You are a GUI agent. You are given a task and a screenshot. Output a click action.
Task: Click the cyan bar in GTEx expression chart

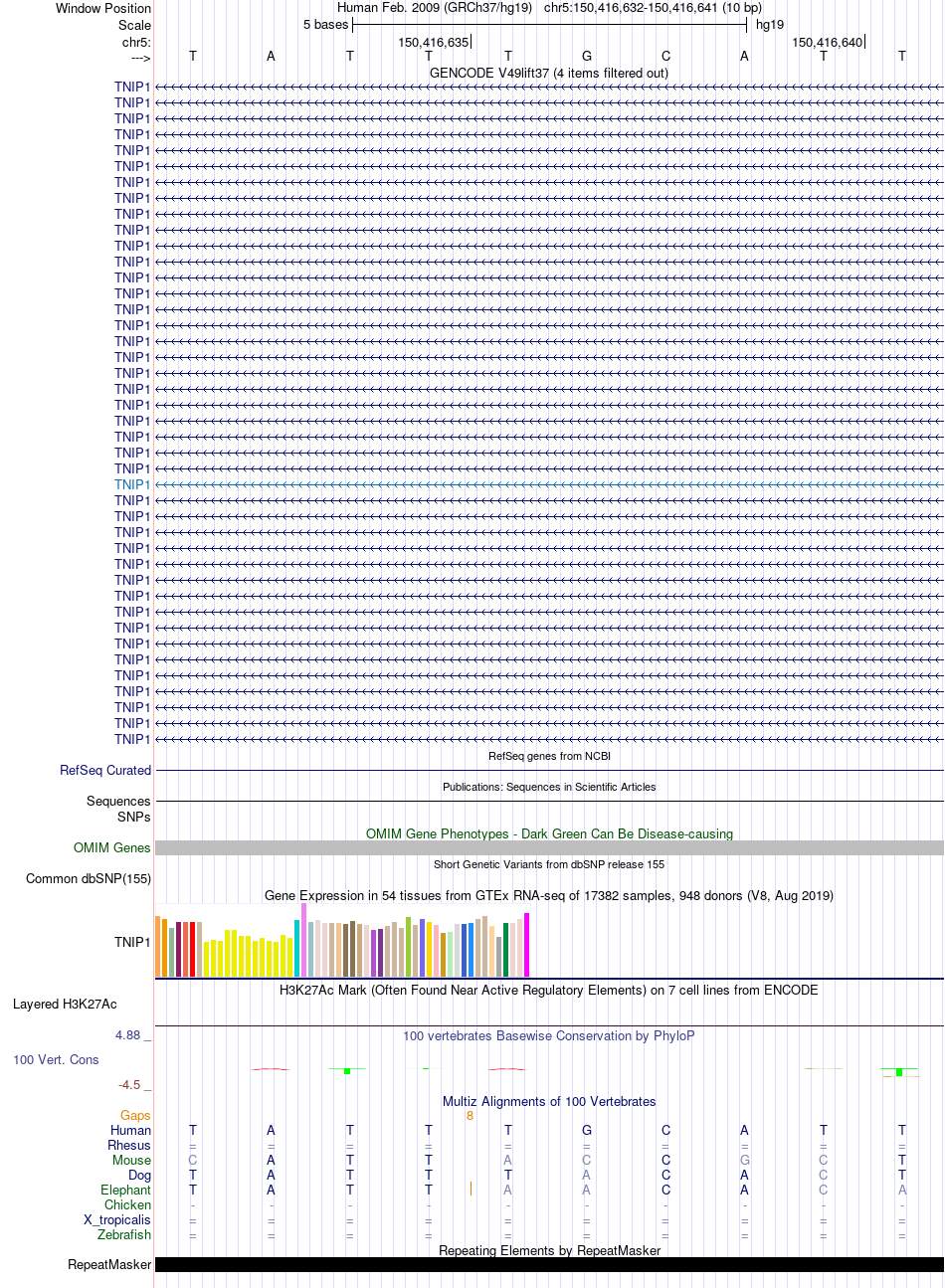[x=297, y=949]
